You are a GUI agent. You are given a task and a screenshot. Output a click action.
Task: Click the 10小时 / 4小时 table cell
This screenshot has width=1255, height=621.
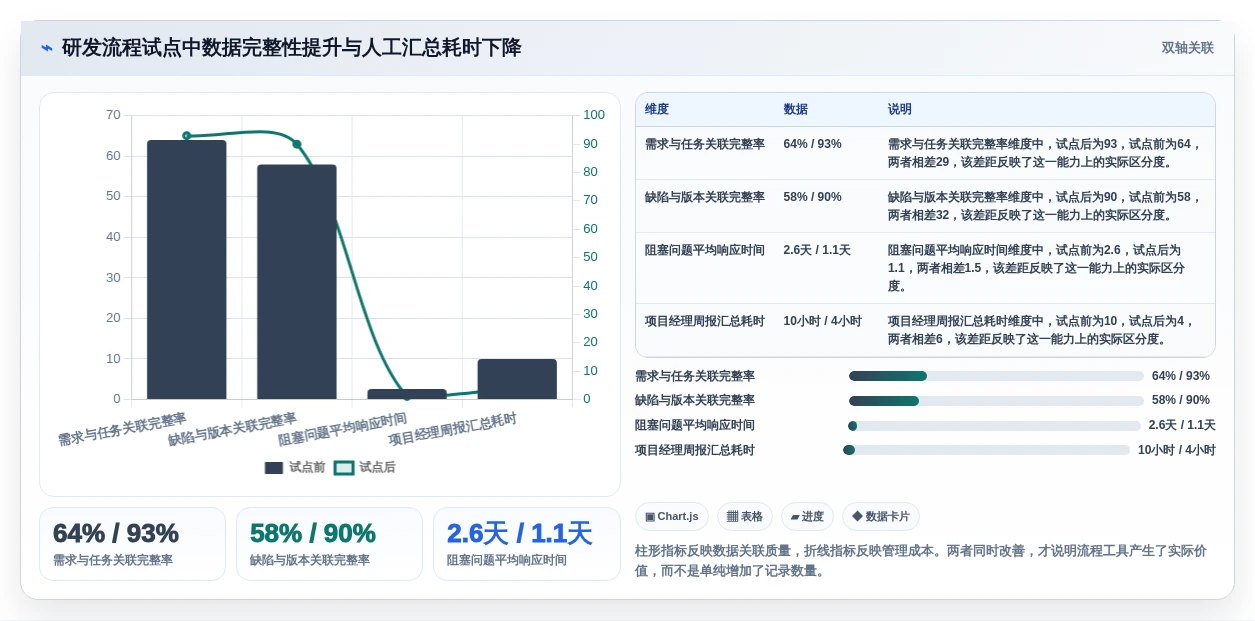tap(822, 321)
